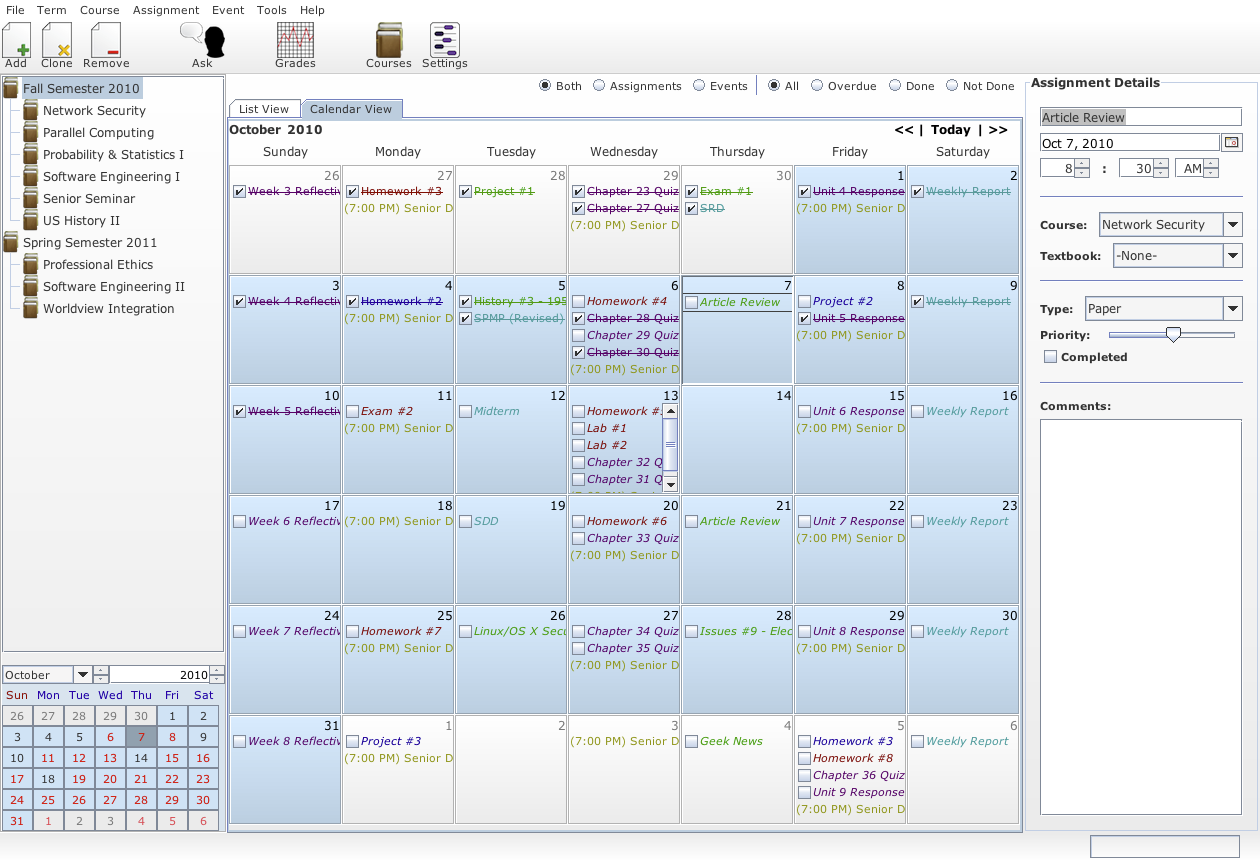Image resolution: width=1260 pixels, height=860 pixels.
Task: Toggle the Completed checkbox in Assignment Details
Action: coord(1050,357)
